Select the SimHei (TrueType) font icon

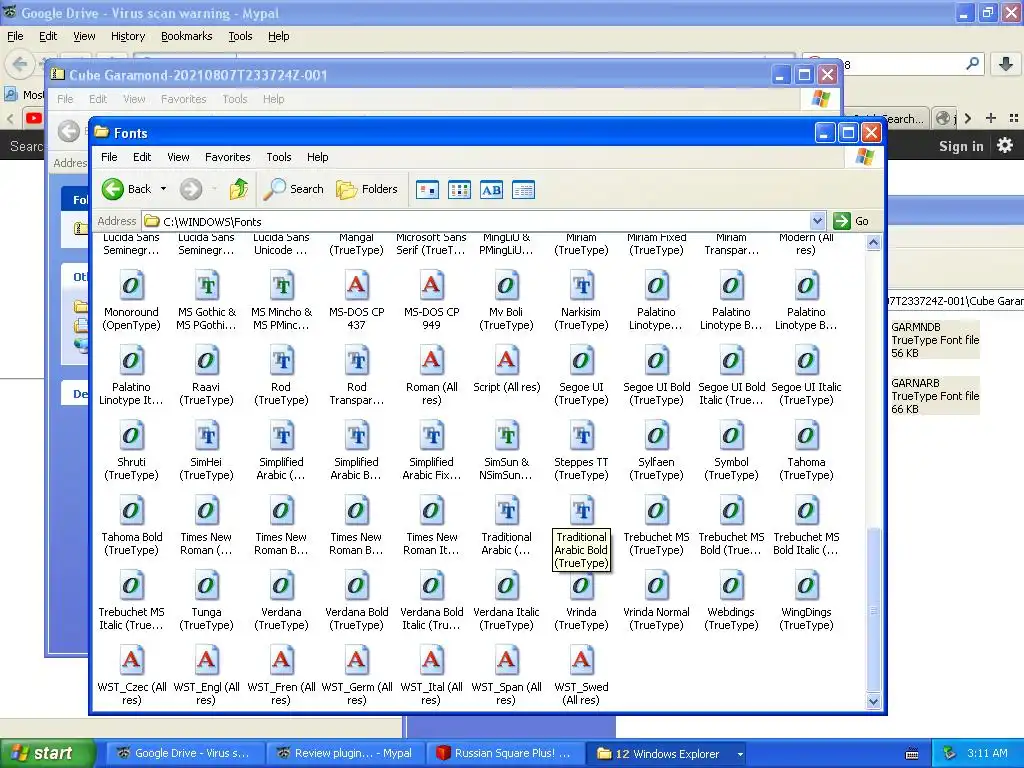[206, 436]
